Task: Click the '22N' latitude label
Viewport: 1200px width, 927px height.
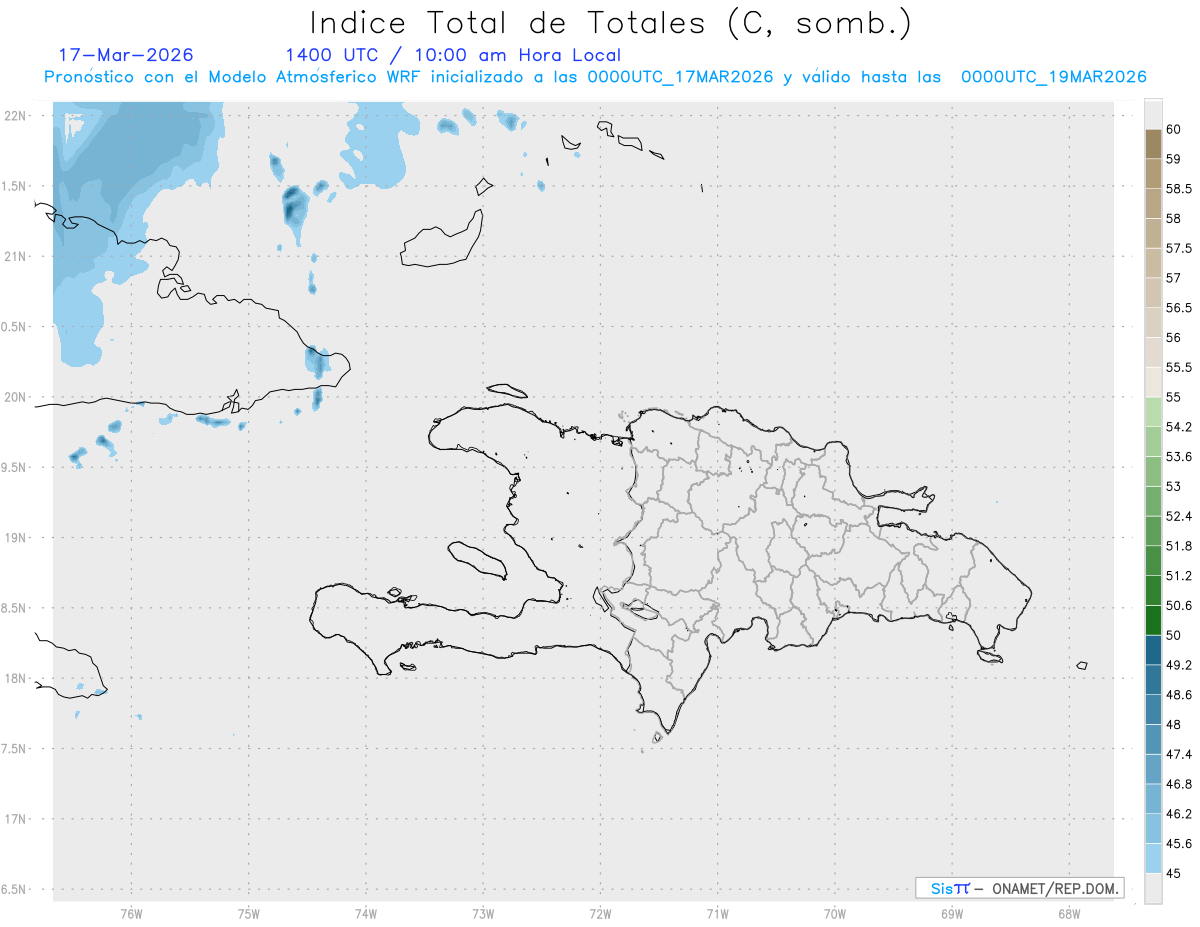Action: click(16, 116)
